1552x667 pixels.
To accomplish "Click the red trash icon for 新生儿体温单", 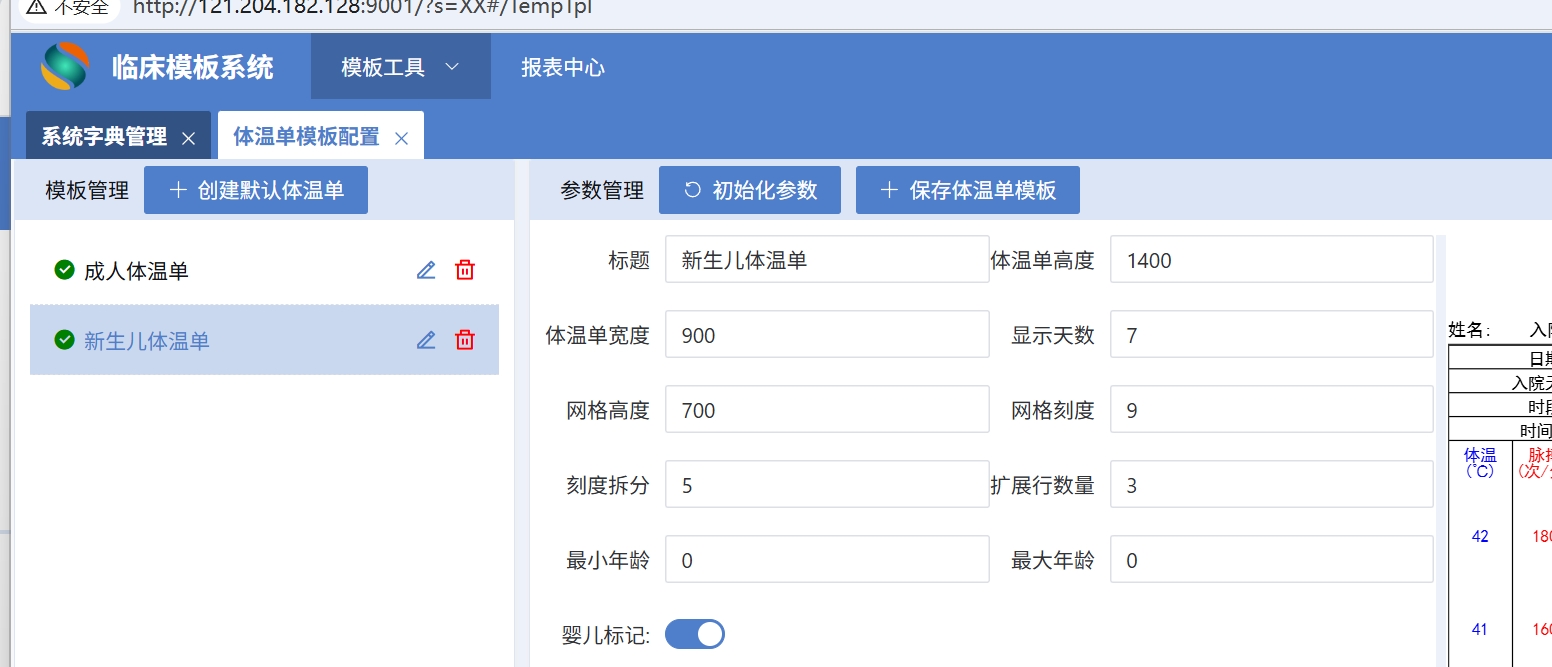I will point(465,341).
